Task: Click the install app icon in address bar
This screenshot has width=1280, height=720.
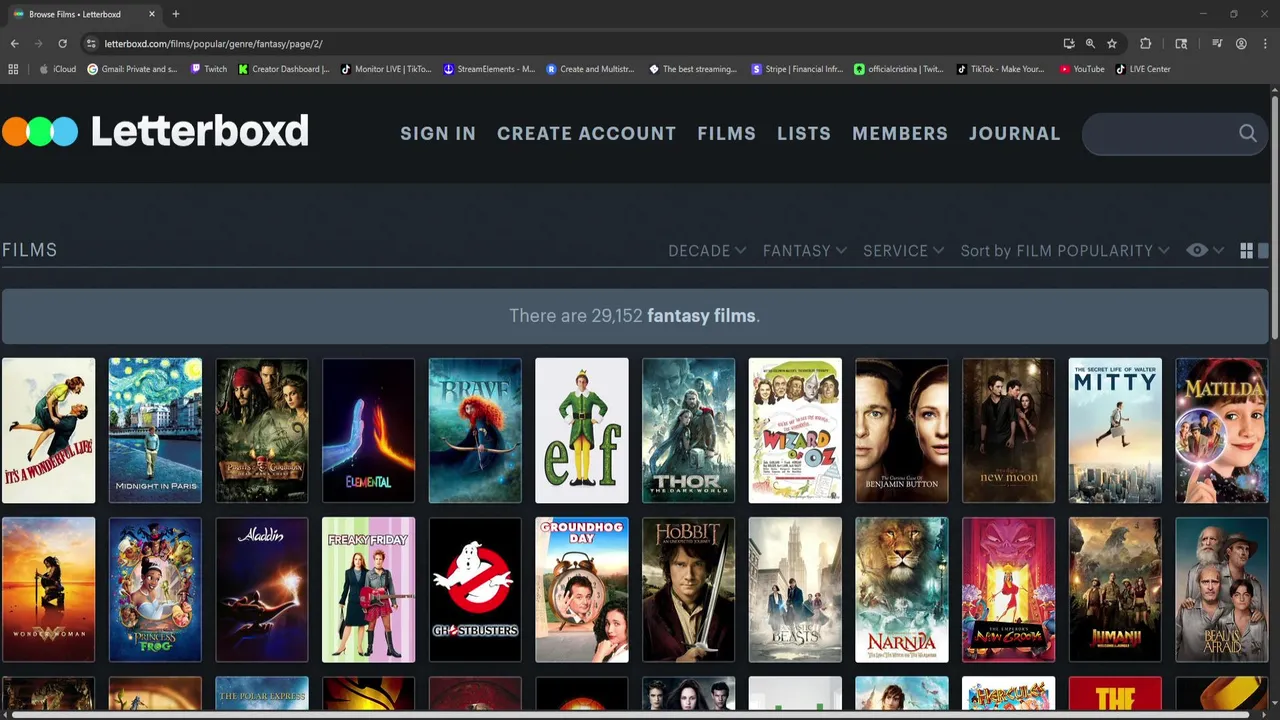Action: 1069,44
